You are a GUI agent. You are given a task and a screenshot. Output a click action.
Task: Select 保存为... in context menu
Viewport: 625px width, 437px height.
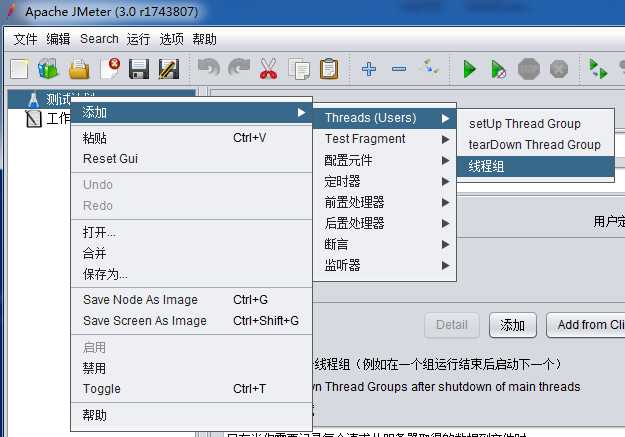(x=191, y=274)
